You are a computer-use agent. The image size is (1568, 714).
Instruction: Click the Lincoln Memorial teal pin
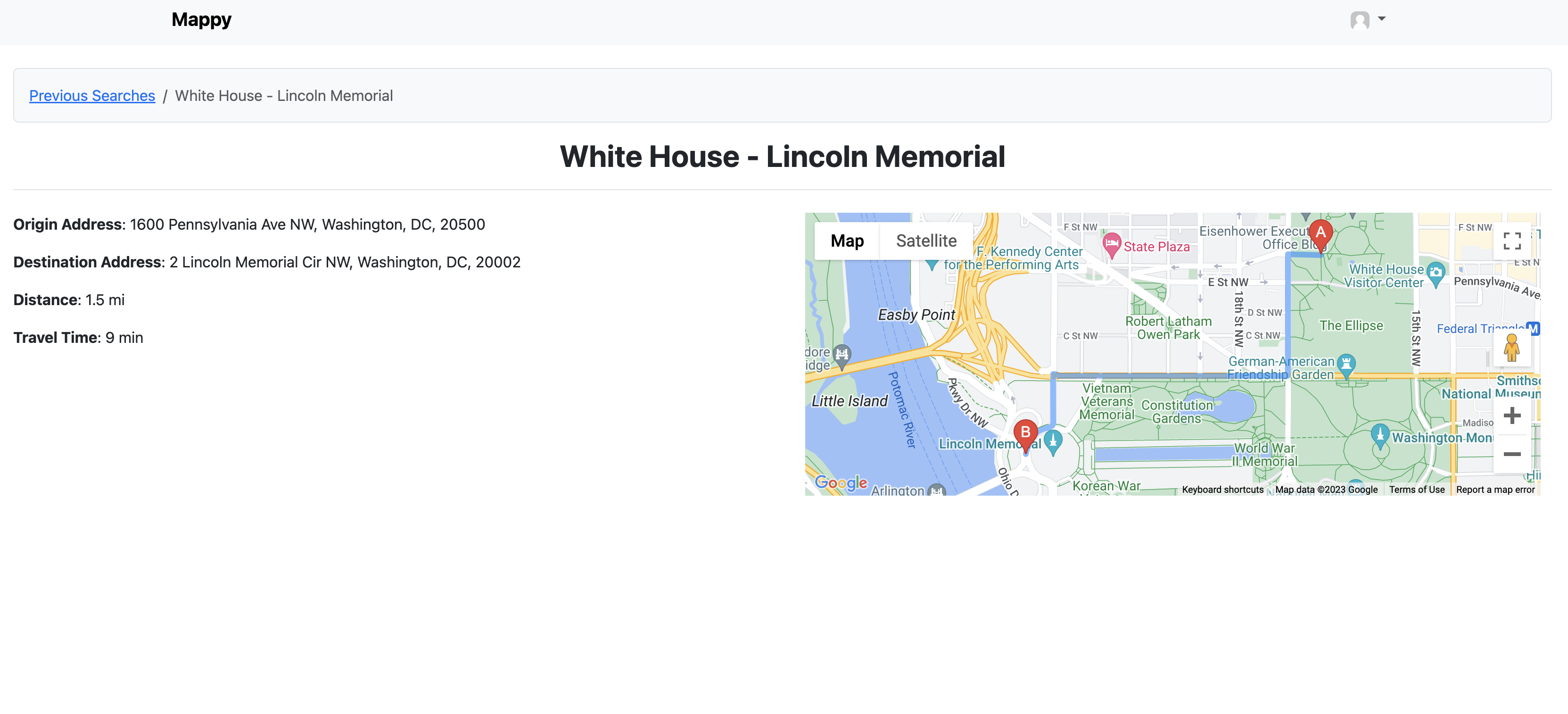pyautogui.click(x=1053, y=440)
